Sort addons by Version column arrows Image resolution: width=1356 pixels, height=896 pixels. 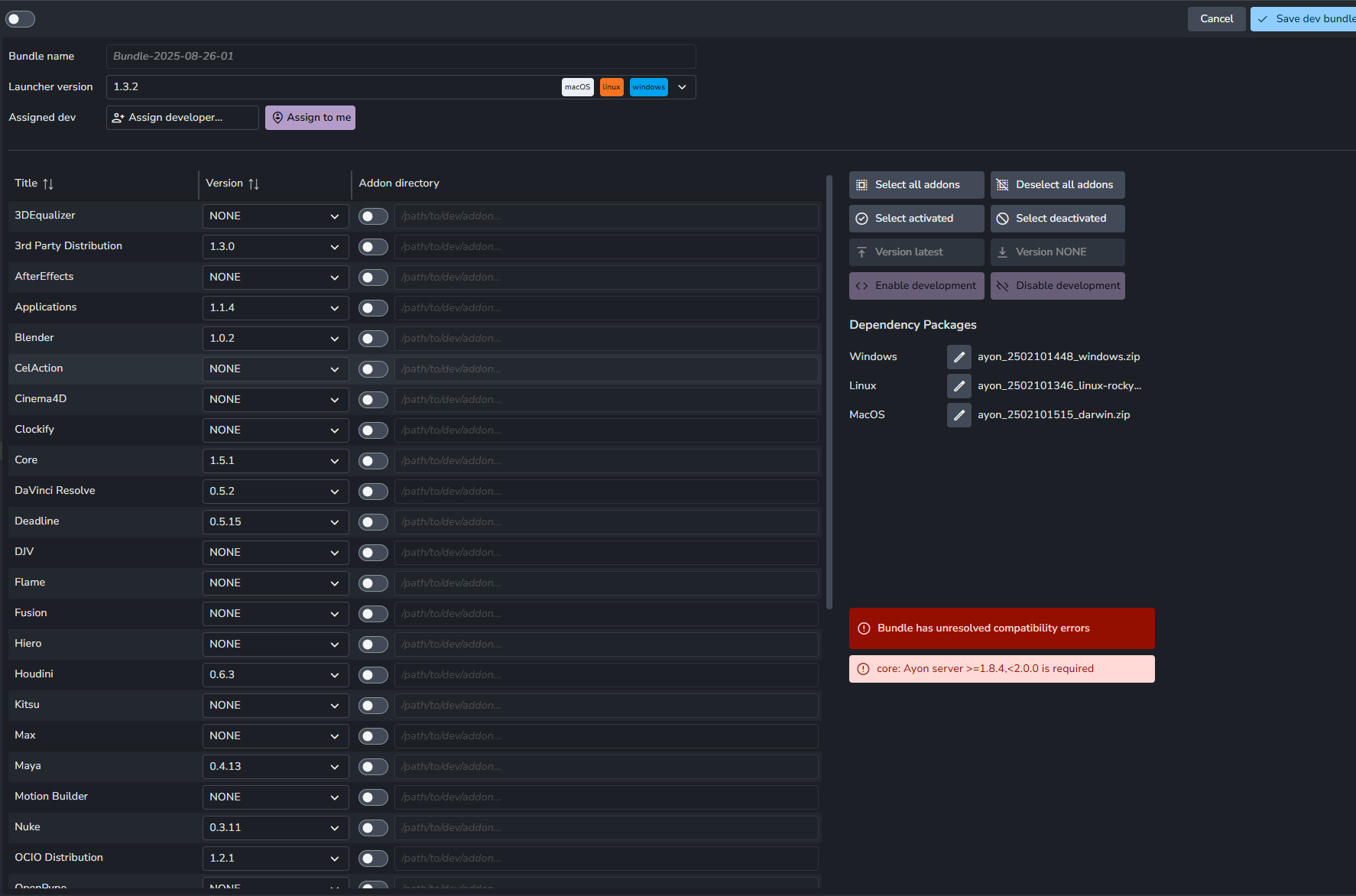point(254,184)
